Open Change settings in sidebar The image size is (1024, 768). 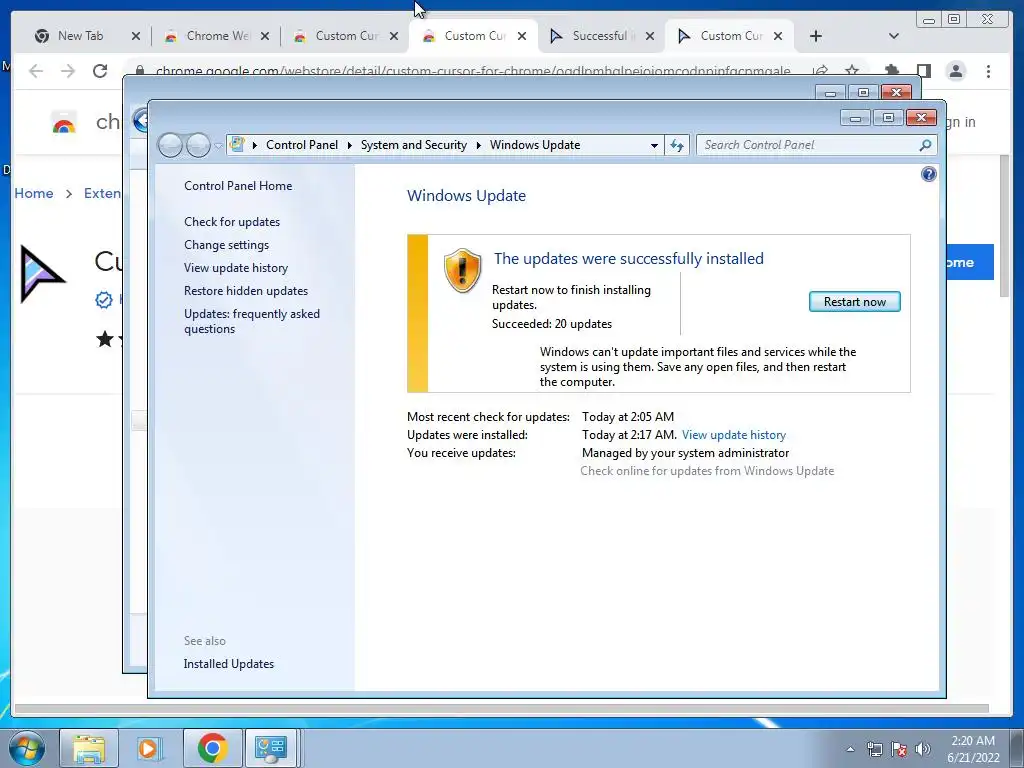227,245
